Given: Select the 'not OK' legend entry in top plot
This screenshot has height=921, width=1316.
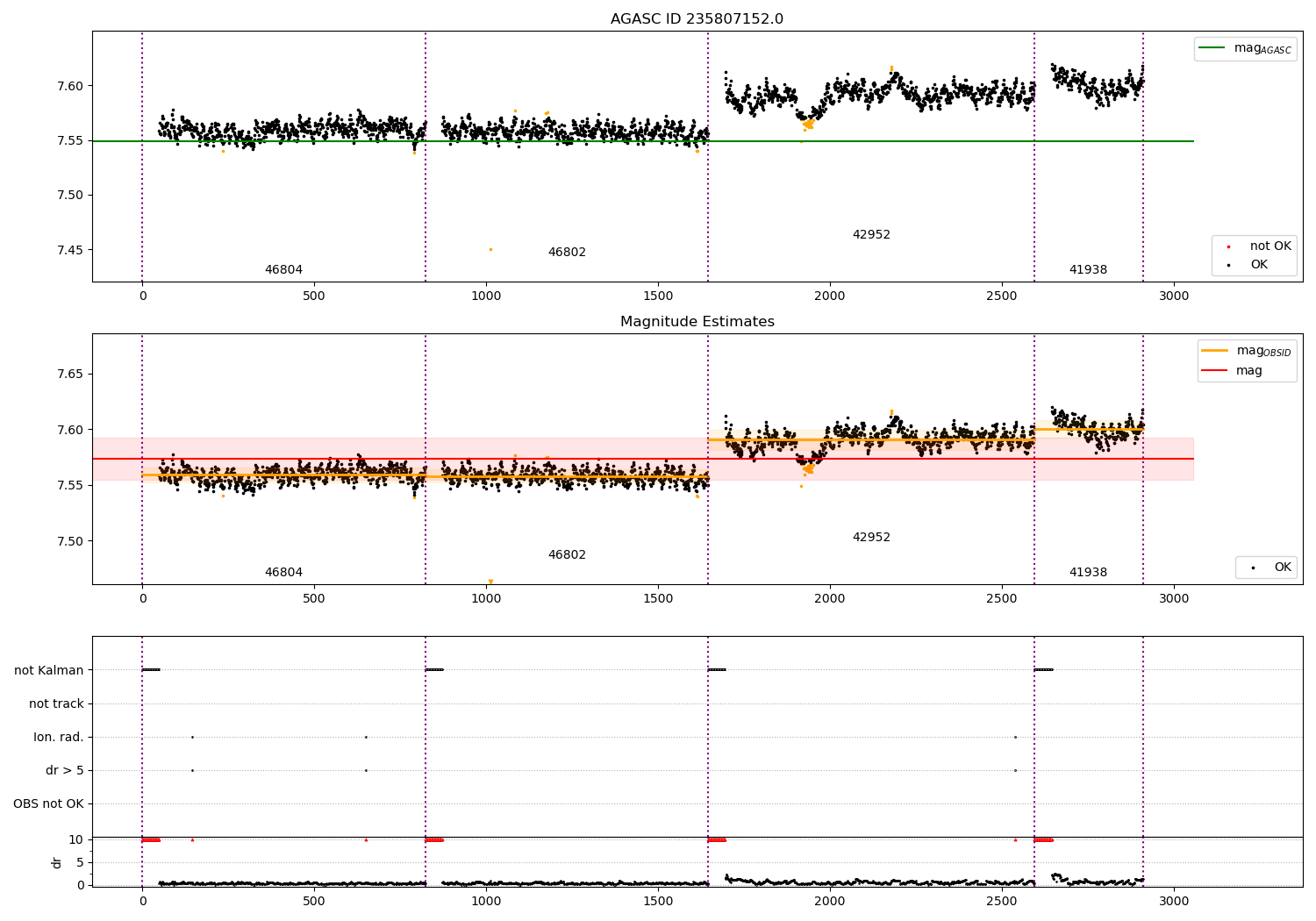Looking at the screenshot, I should tap(1258, 246).
